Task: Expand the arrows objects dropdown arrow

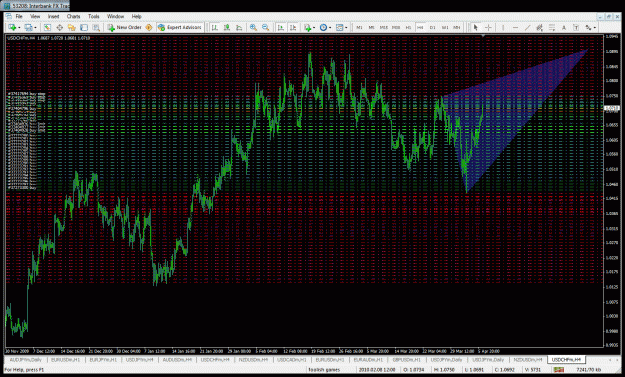Action: [x=595, y=27]
